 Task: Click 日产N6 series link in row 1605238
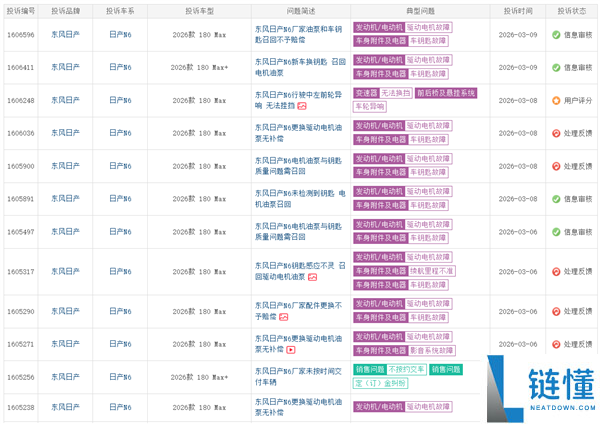click(x=120, y=407)
